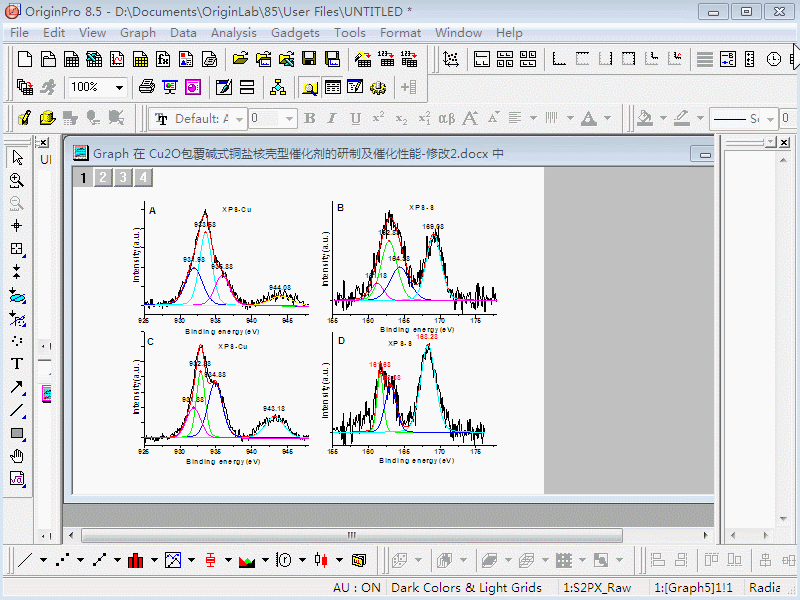800x600 pixels.
Task: Open the Default font name dropdown
Action: [x=237, y=119]
